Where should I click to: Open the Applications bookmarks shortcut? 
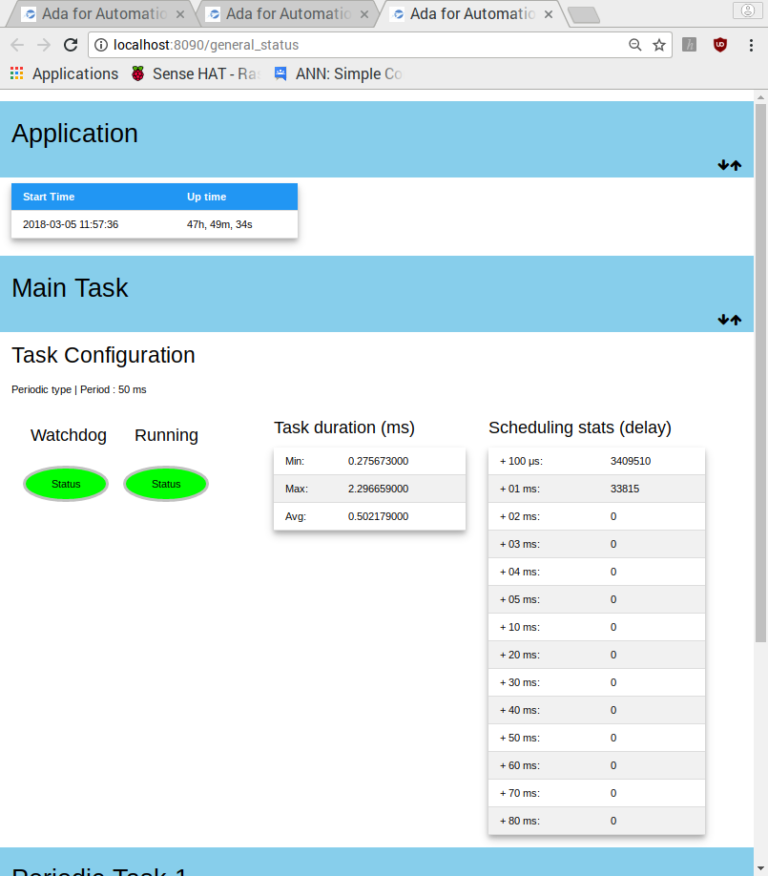pos(64,74)
